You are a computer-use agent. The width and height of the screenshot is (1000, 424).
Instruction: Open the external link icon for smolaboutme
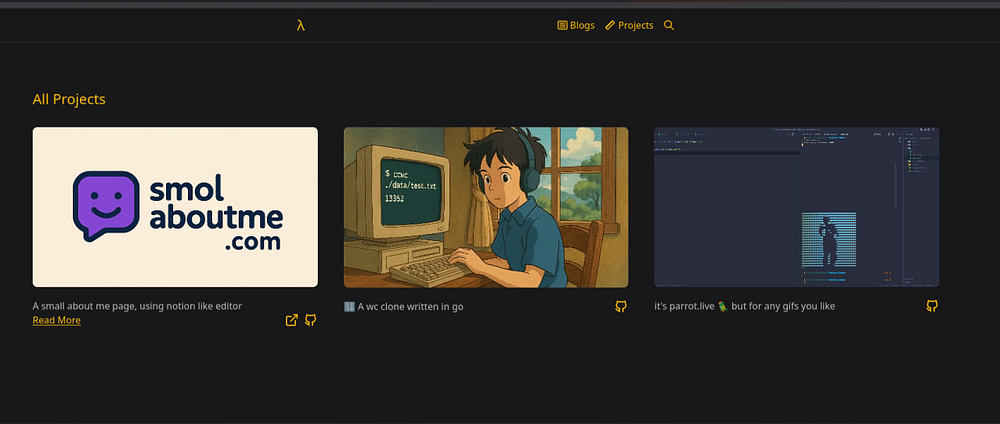point(291,320)
